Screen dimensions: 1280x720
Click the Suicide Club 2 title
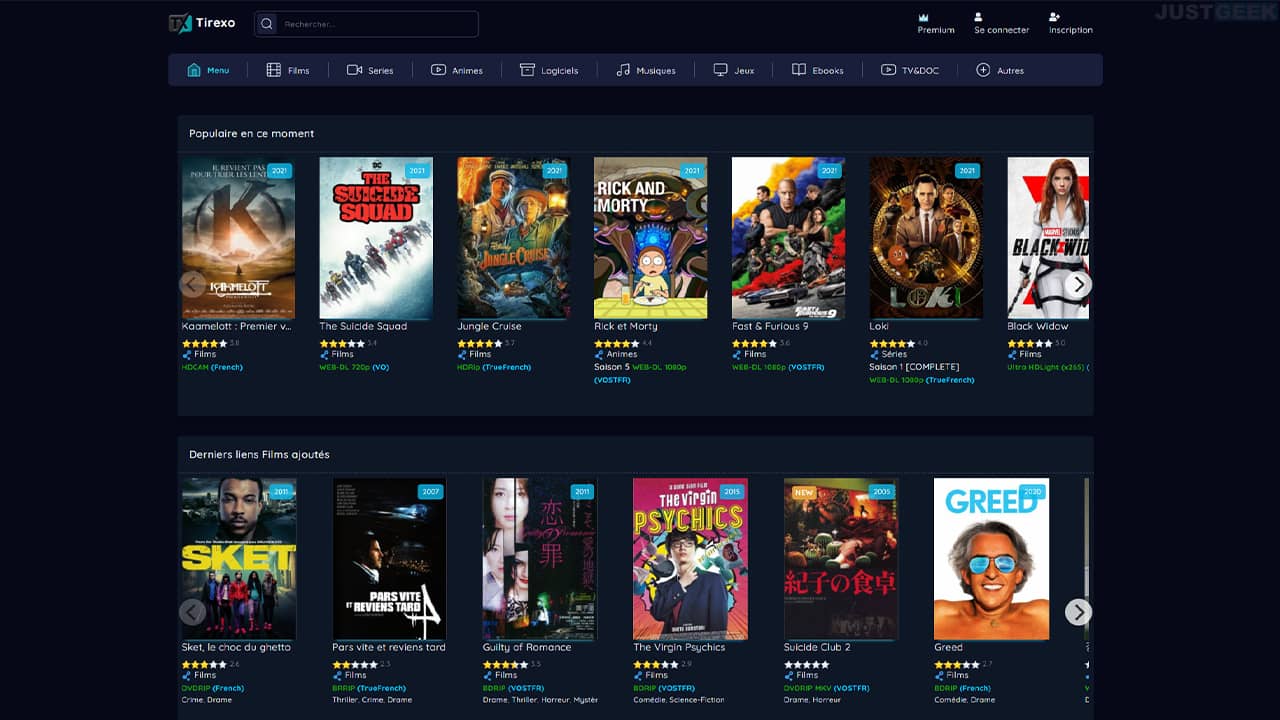pyautogui.click(x=817, y=647)
